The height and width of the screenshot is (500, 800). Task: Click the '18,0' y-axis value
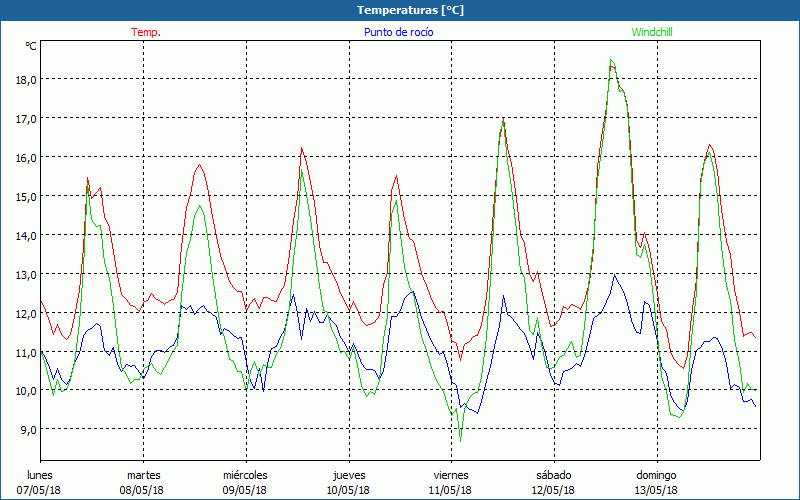click(x=27, y=80)
